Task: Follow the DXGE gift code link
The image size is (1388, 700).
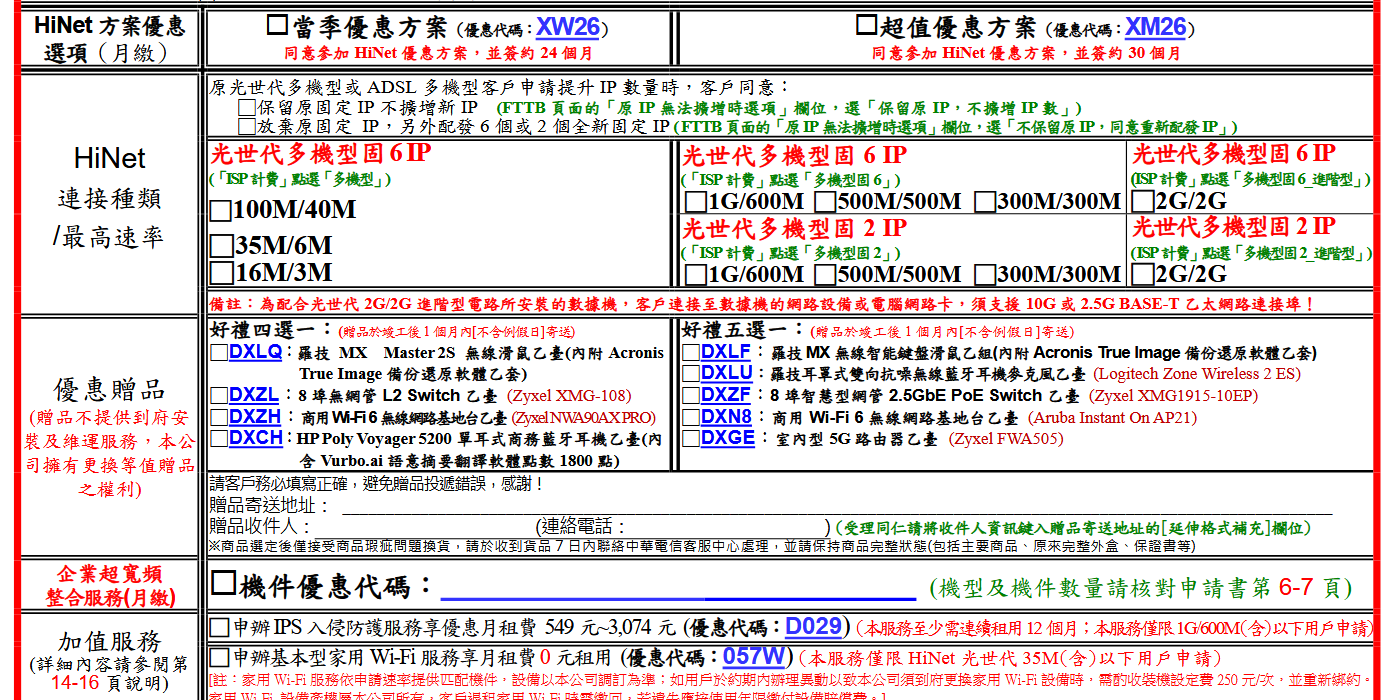Action: 728,438
